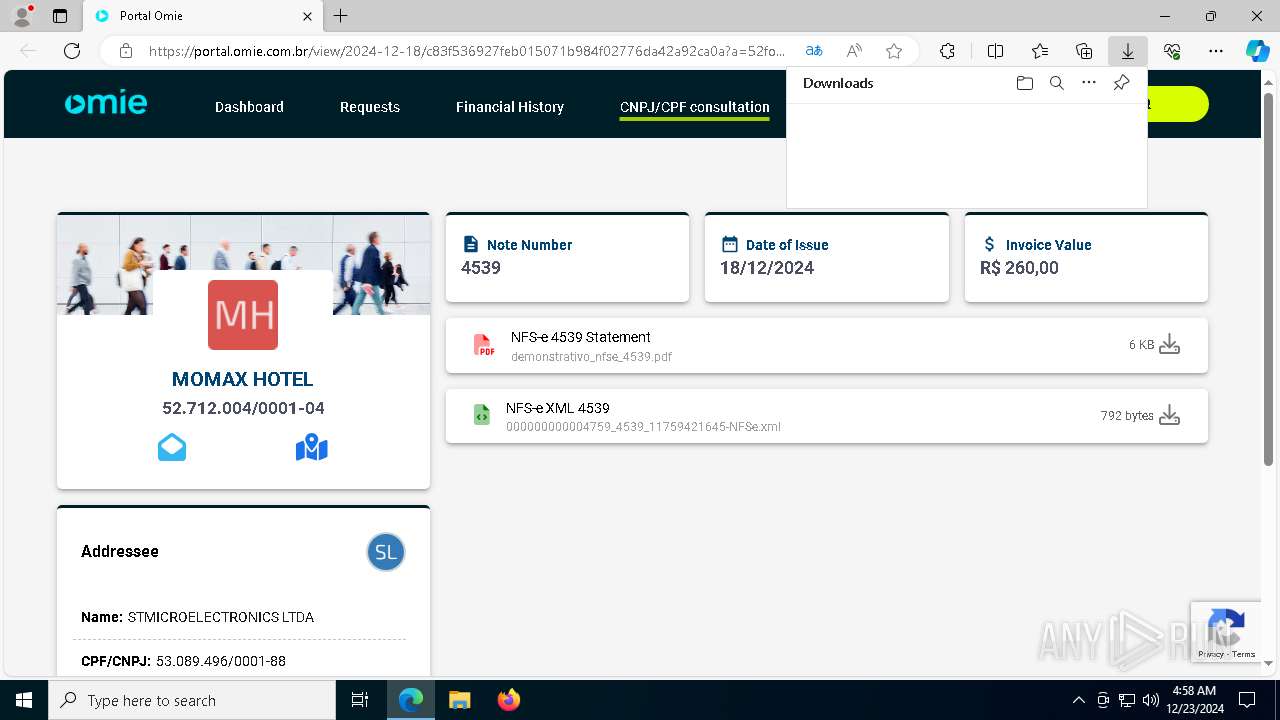Open MOMAX HOTEL email envelope icon
This screenshot has width=1280, height=720.
pos(172,447)
